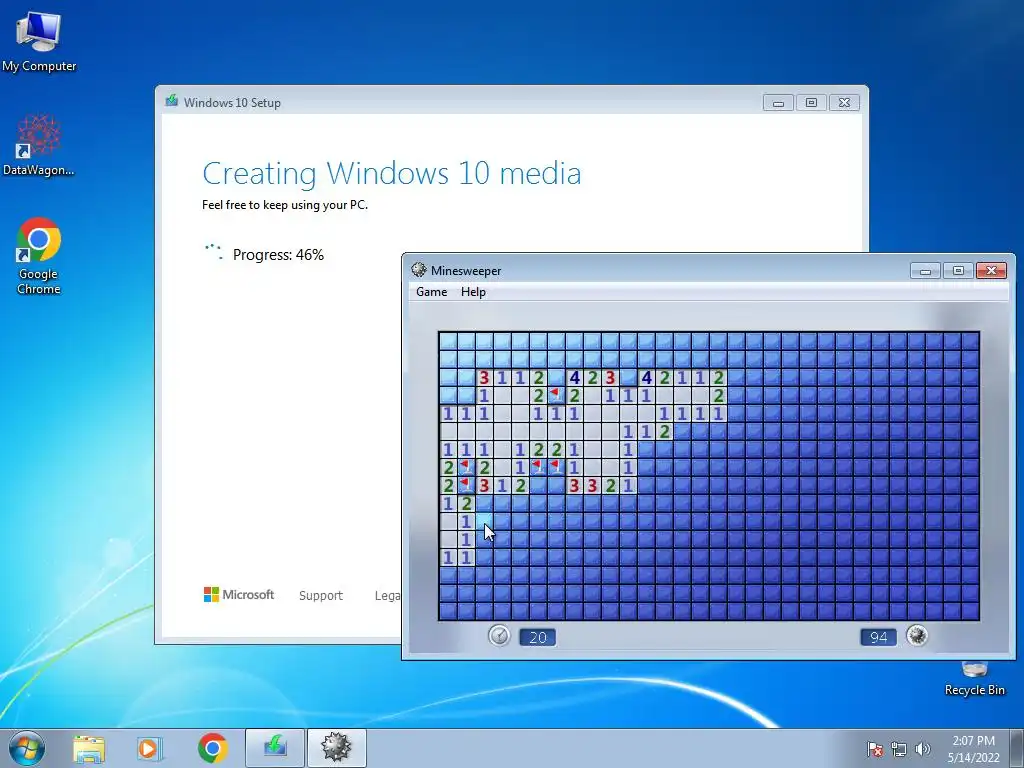Screen dimensions: 1024x768
Task: Click the Windows 10 Setup title bar icon
Action: 172,101
